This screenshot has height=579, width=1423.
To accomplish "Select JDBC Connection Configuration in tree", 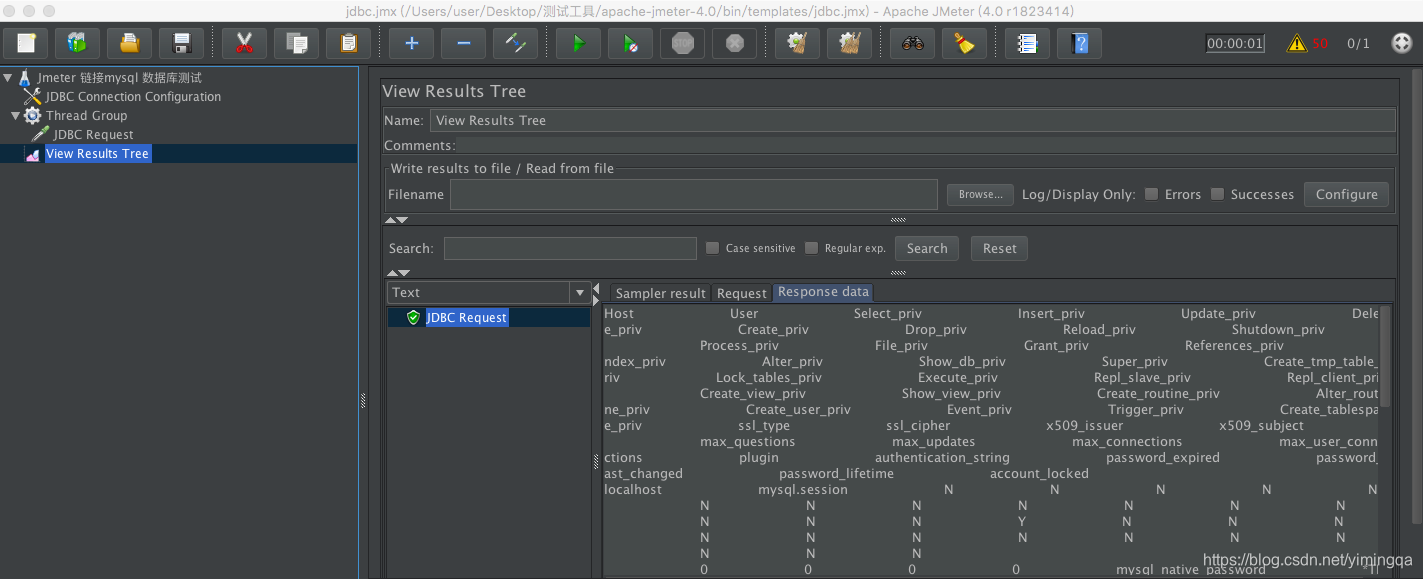I will tap(133, 97).
